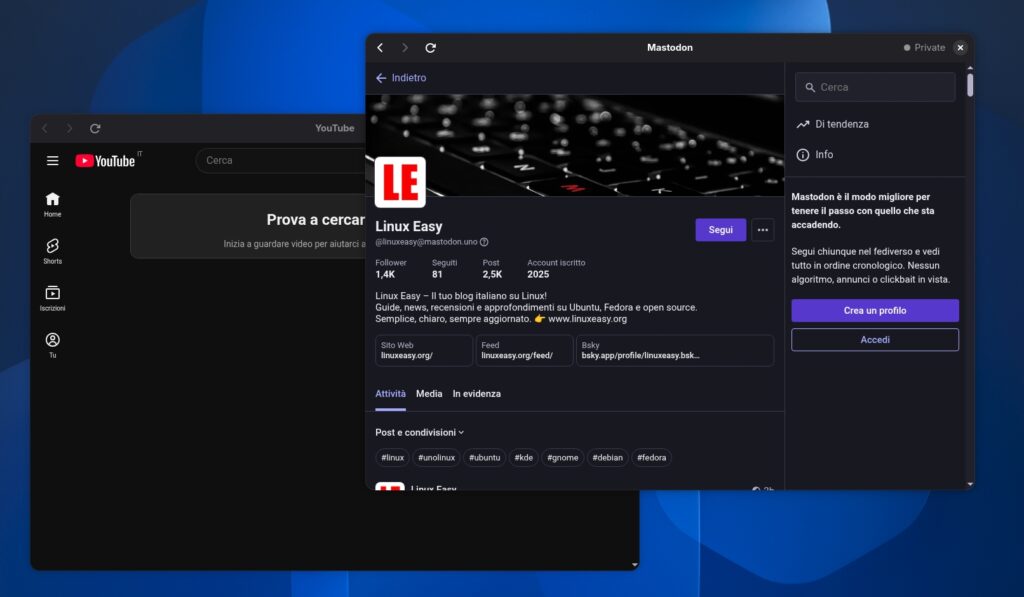Click the help icon beside @linuxeasy handle

(x=484, y=242)
